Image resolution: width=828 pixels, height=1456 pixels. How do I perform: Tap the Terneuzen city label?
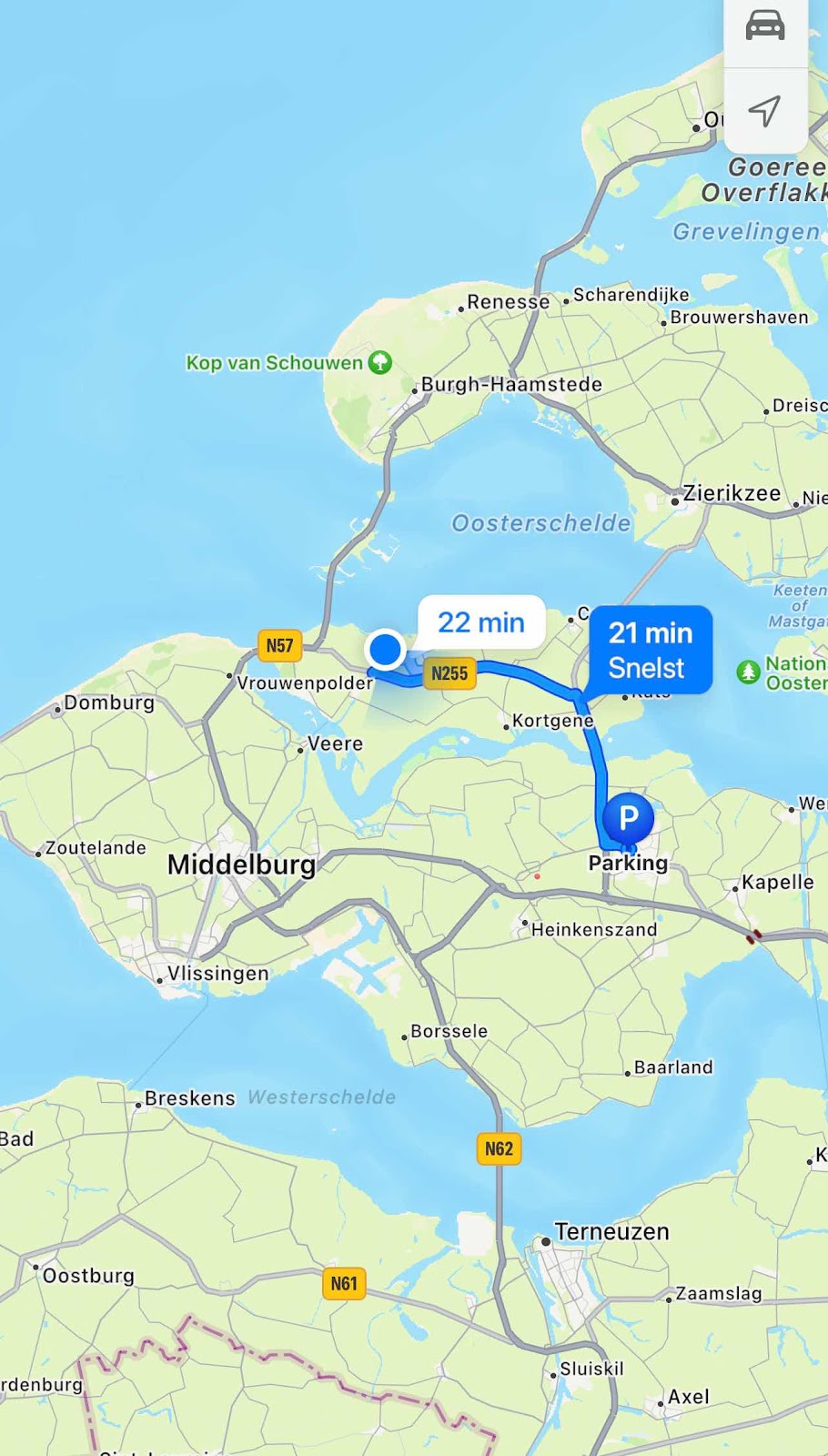point(611,1231)
